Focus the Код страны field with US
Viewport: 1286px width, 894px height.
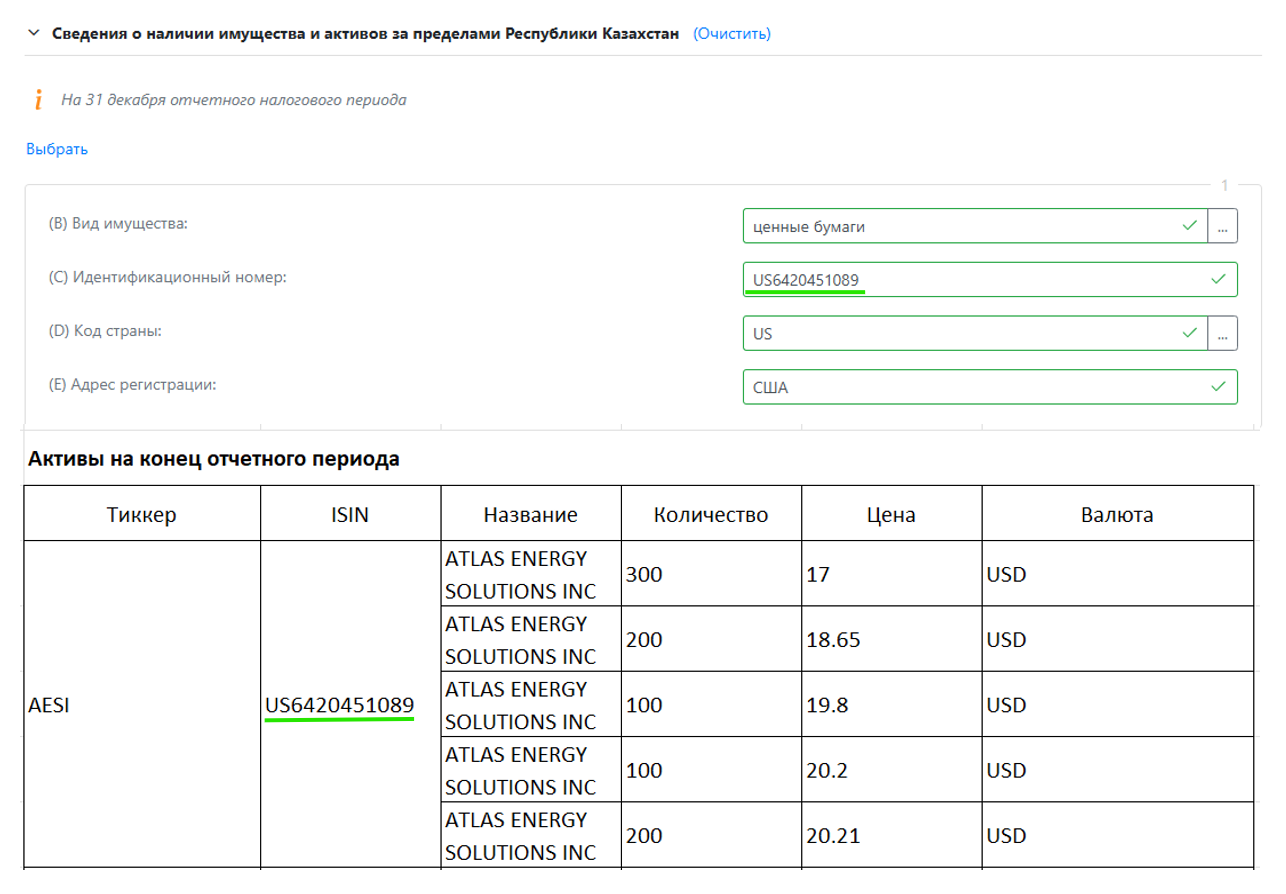tap(975, 334)
